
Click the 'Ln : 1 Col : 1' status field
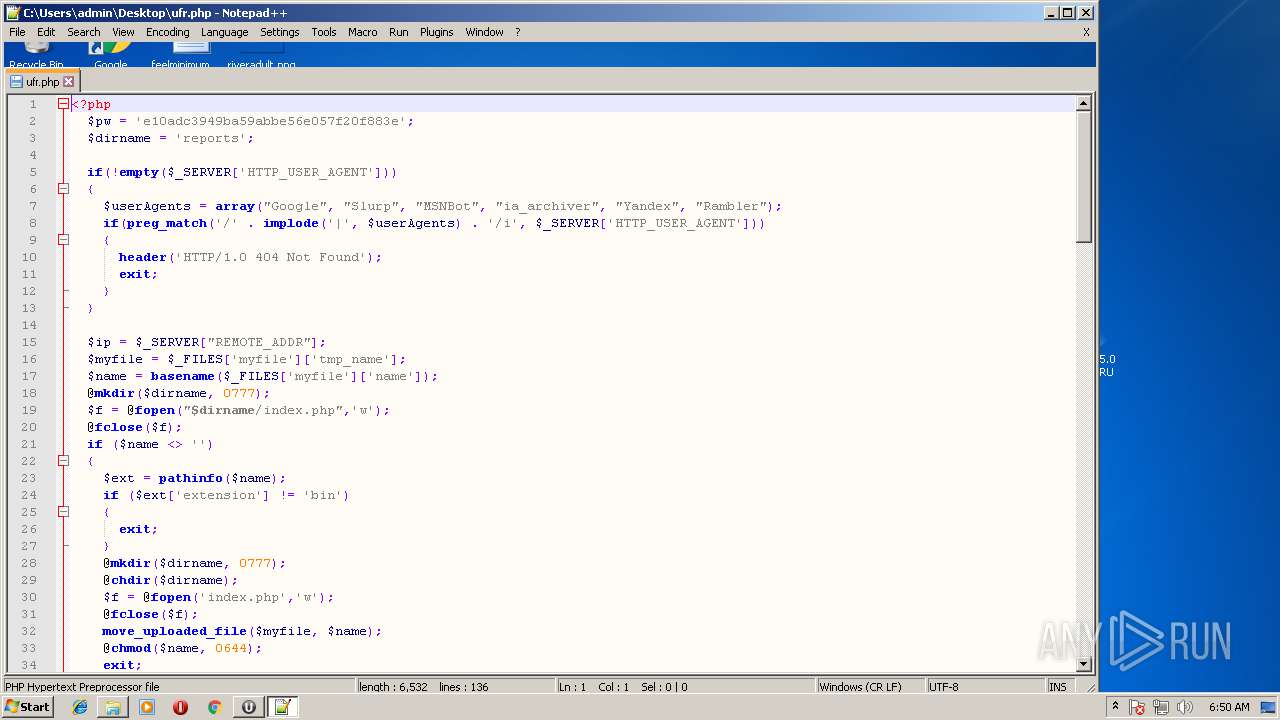[686, 687]
